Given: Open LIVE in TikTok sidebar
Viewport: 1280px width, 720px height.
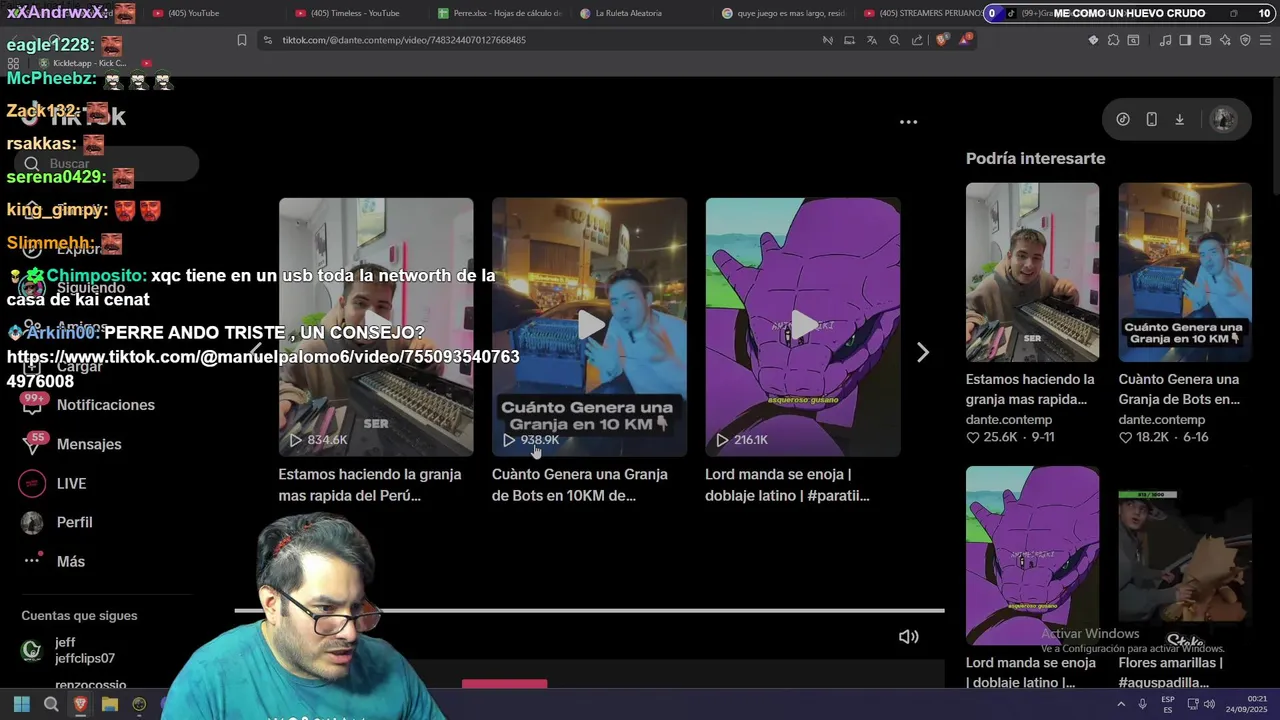Looking at the screenshot, I should [x=54, y=483].
